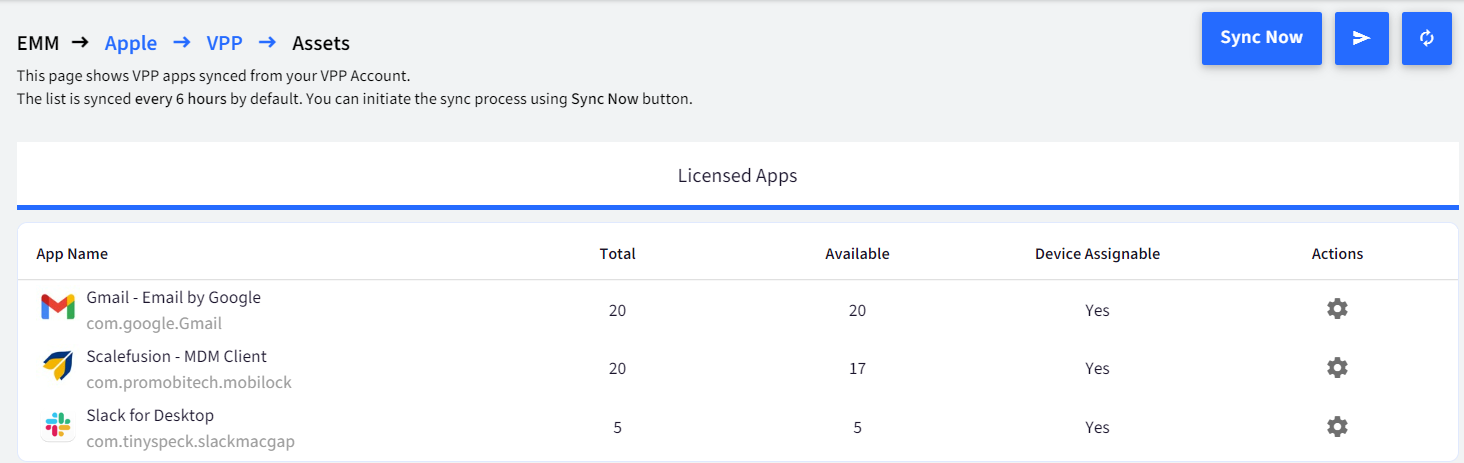Open the gear settings for the Gmail app
Image resolution: width=1464 pixels, height=463 pixels.
click(1337, 309)
